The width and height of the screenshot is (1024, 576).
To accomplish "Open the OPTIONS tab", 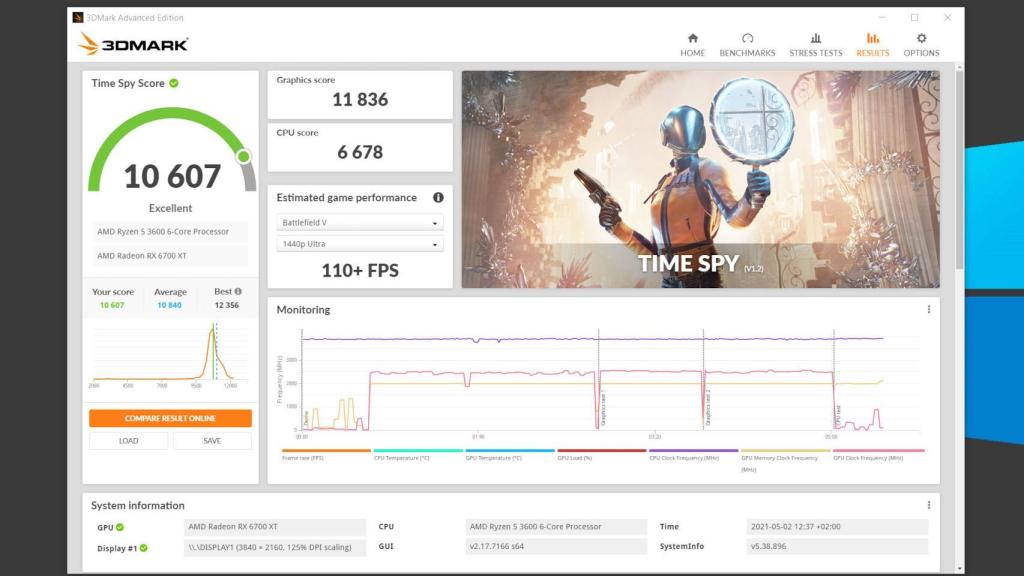I will click(x=921, y=45).
